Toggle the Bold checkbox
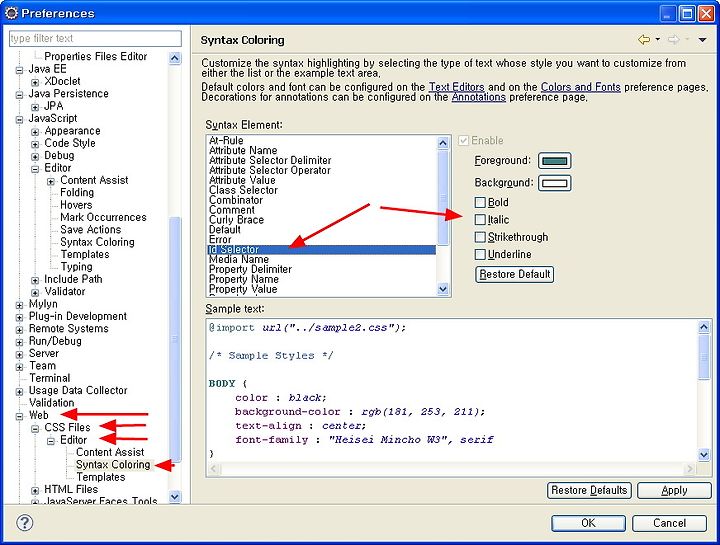The image size is (720, 545). [x=480, y=202]
